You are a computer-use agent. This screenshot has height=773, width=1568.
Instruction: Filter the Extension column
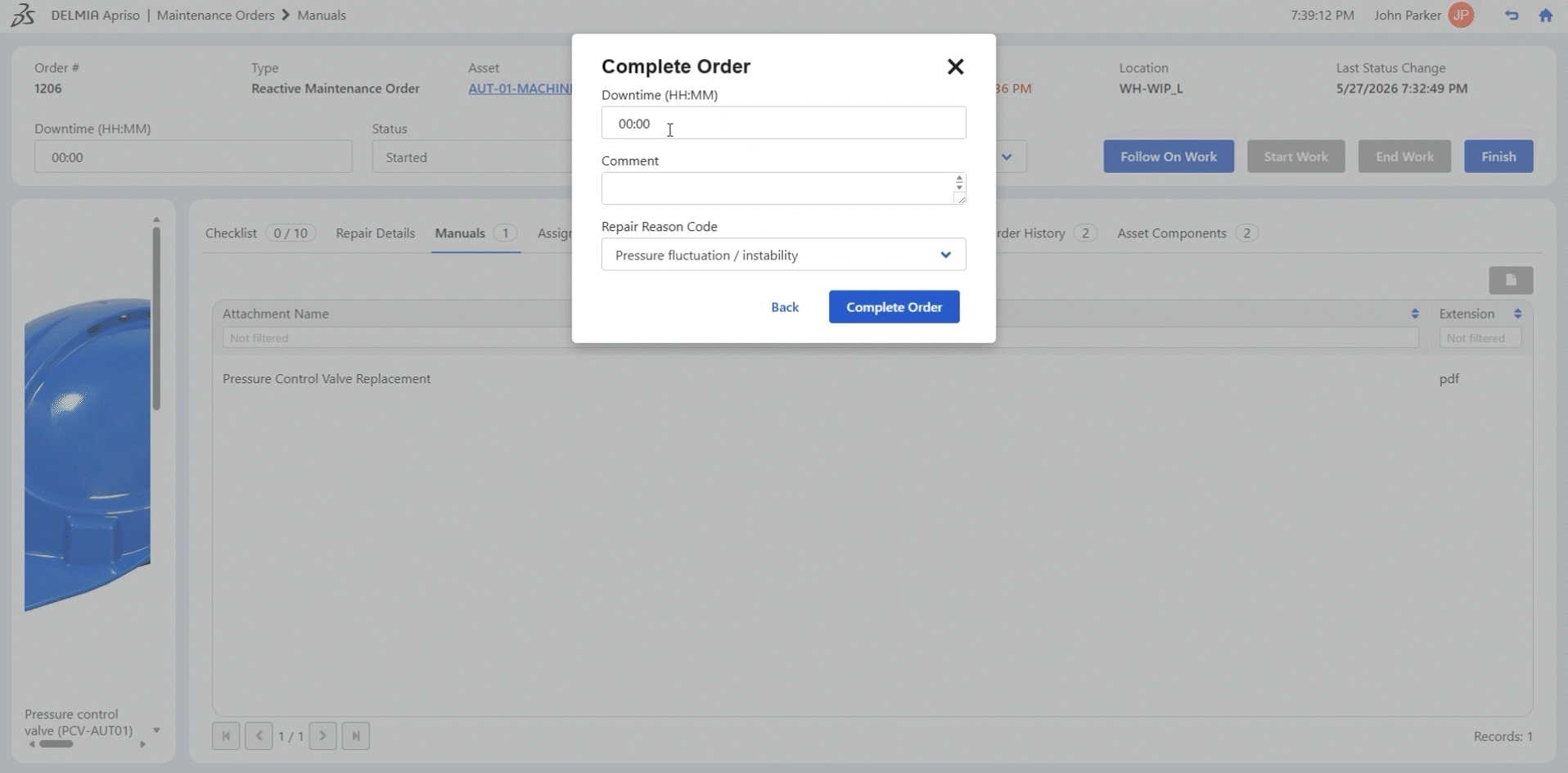(1480, 338)
